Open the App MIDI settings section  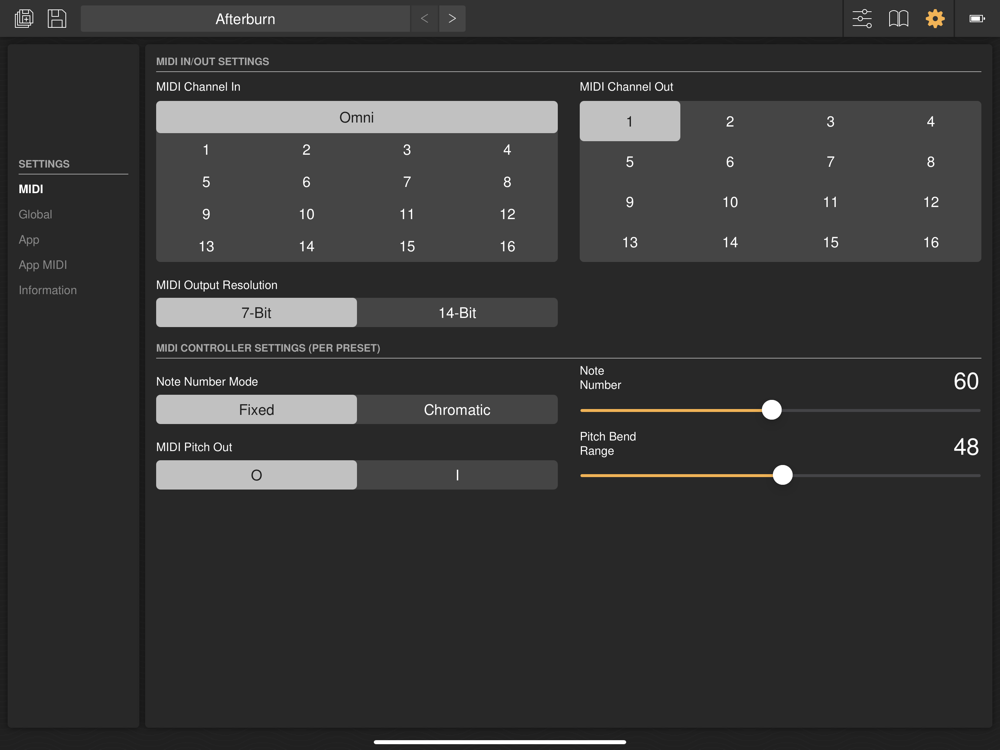[43, 265]
